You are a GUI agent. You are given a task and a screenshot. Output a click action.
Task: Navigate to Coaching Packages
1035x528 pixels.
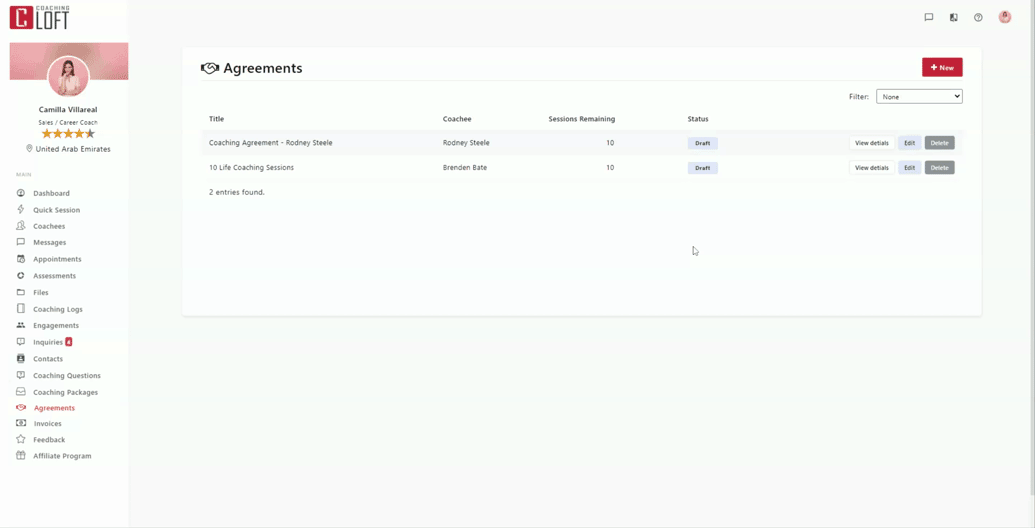(x=65, y=392)
